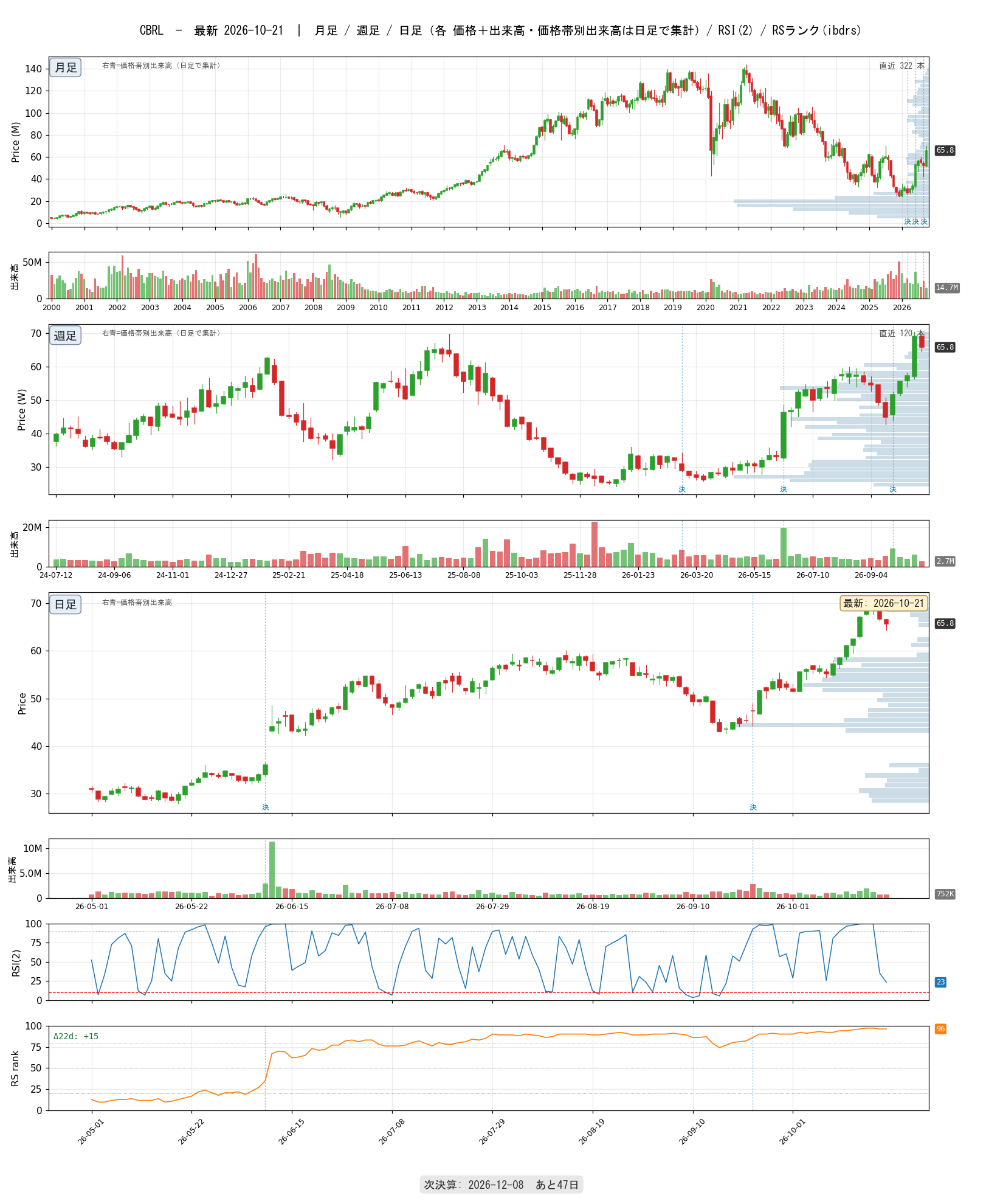Viewport: 1003px width, 1204px height.
Task: Click the orange RS rank badge 96
Action: pos(940,1029)
